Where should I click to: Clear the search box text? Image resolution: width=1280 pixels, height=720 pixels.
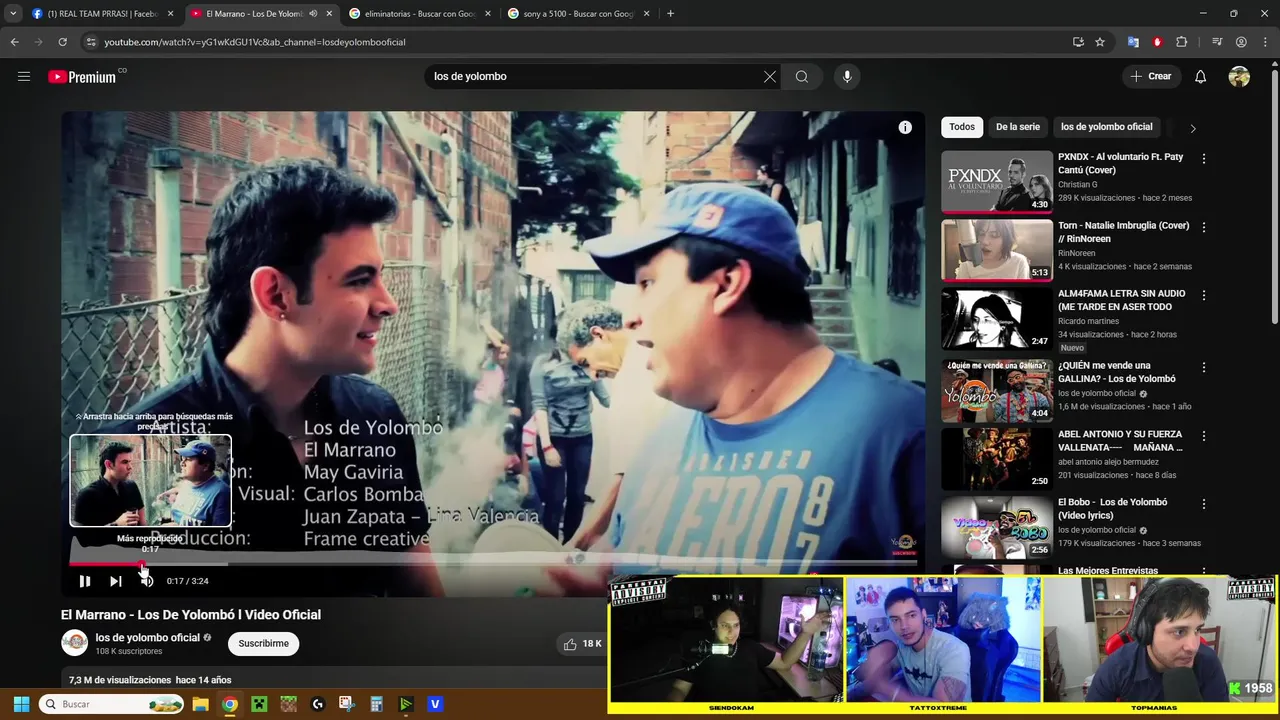pos(769,76)
